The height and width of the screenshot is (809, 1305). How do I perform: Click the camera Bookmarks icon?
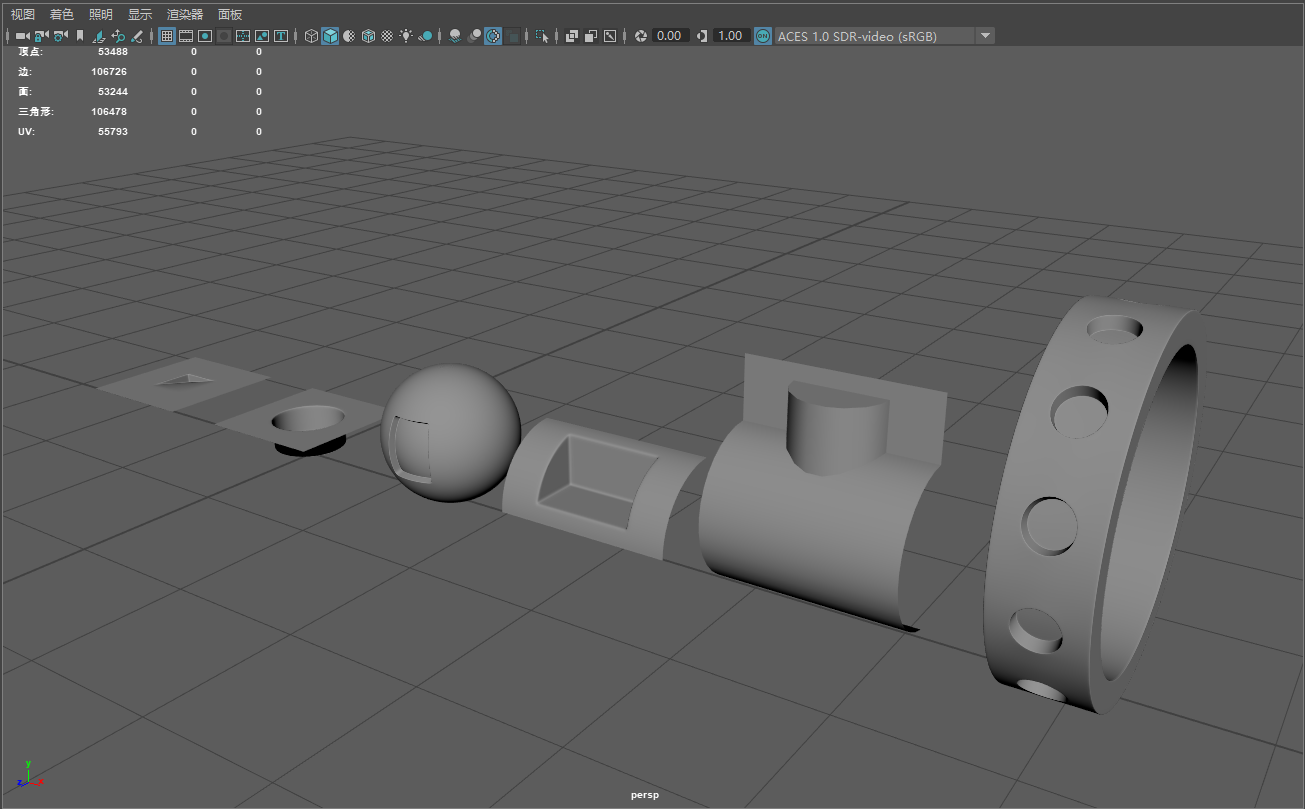pos(80,36)
